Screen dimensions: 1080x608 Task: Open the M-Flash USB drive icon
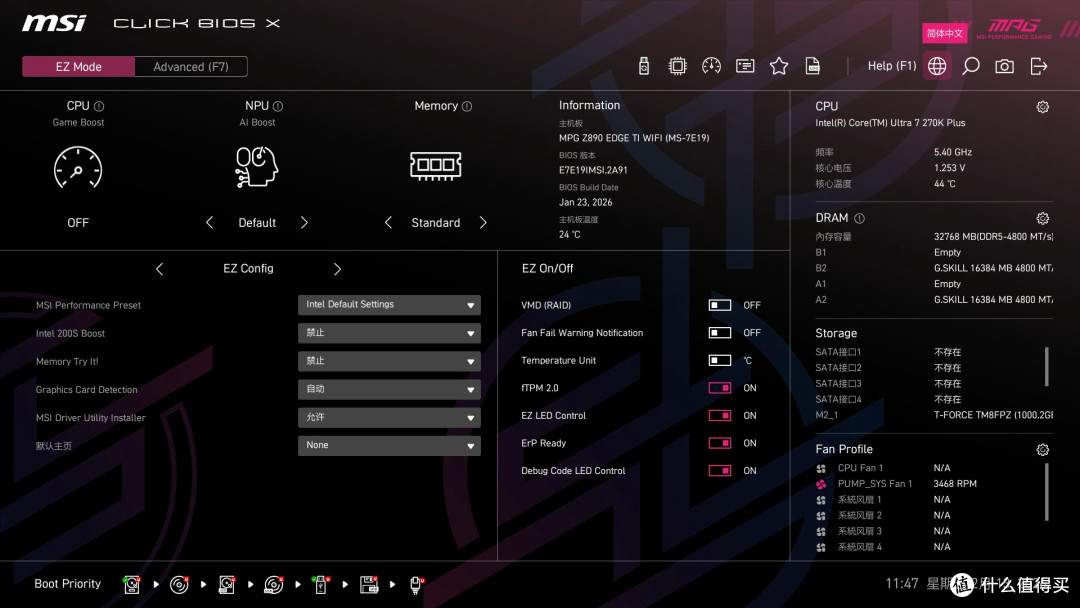pos(643,66)
